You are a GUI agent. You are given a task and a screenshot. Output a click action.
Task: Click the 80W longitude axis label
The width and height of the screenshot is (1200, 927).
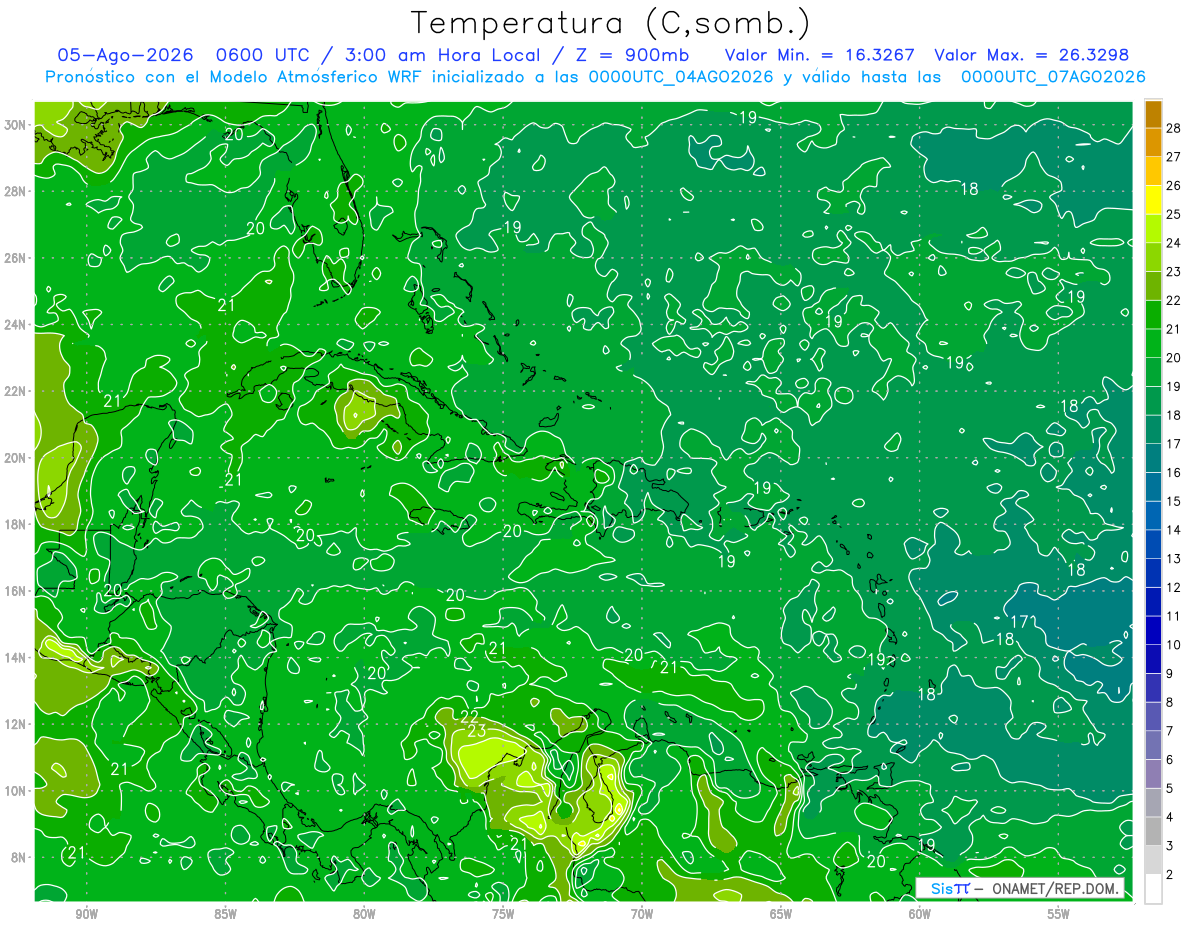point(364,915)
